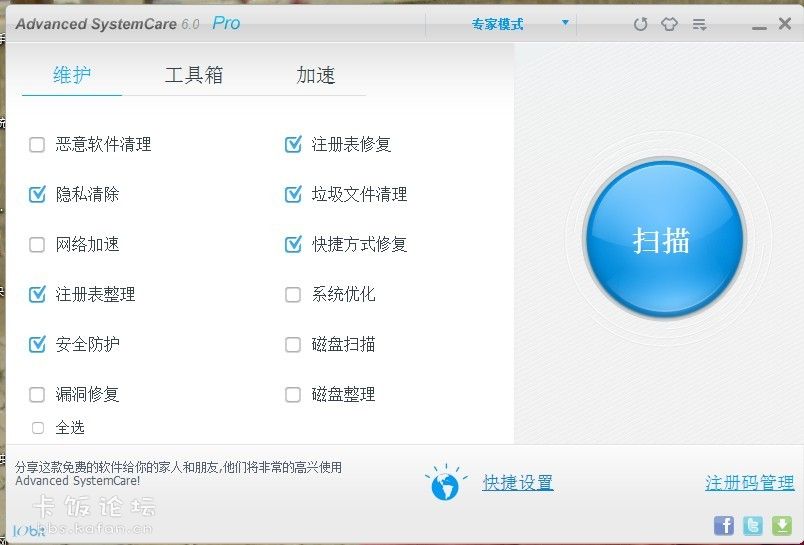Uncheck the 快捷方式修复 checkbox
804x545 pixels.
click(x=293, y=245)
